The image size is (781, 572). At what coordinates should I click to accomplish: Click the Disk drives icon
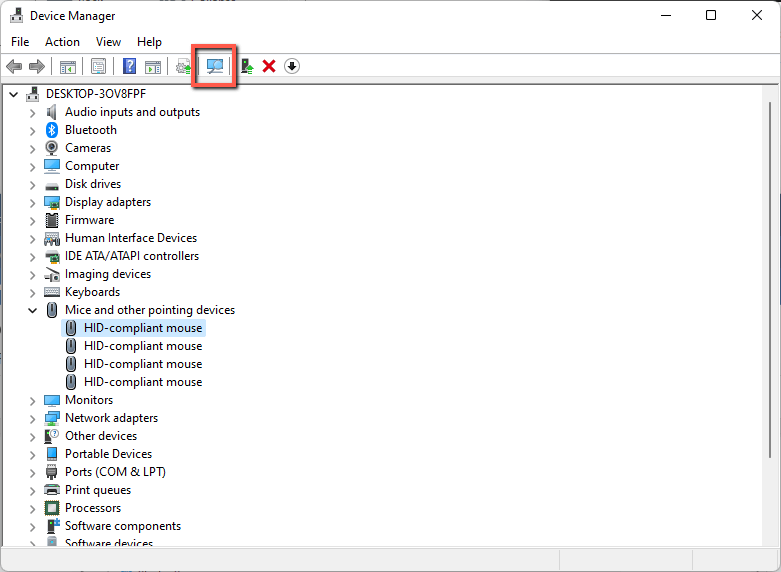(52, 186)
